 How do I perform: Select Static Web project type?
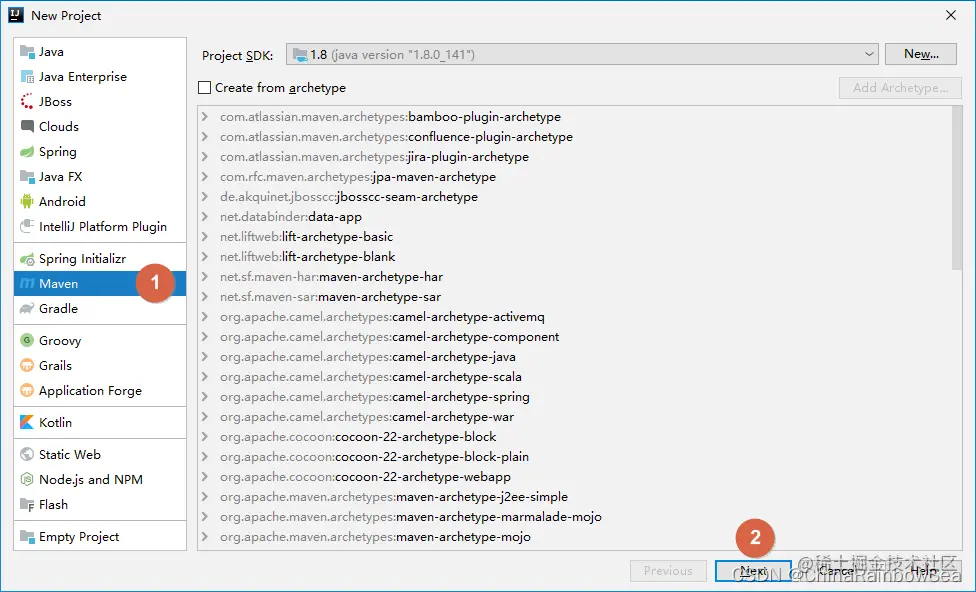pos(100,454)
